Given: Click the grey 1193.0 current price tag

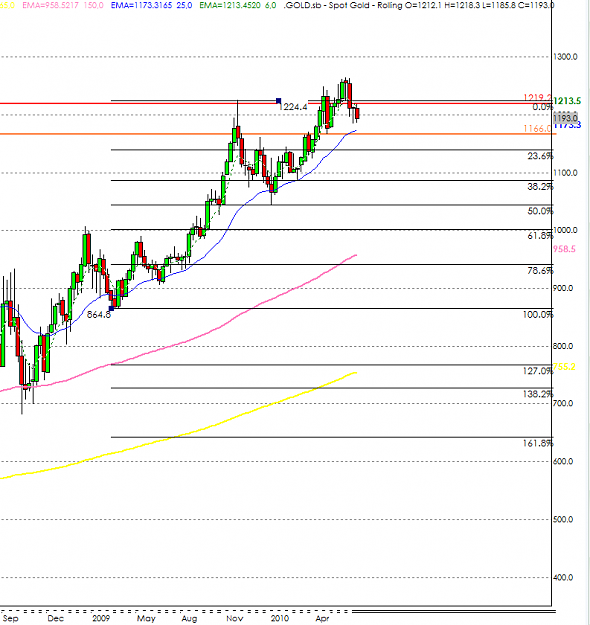Looking at the screenshot, I should click(x=565, y=118).
